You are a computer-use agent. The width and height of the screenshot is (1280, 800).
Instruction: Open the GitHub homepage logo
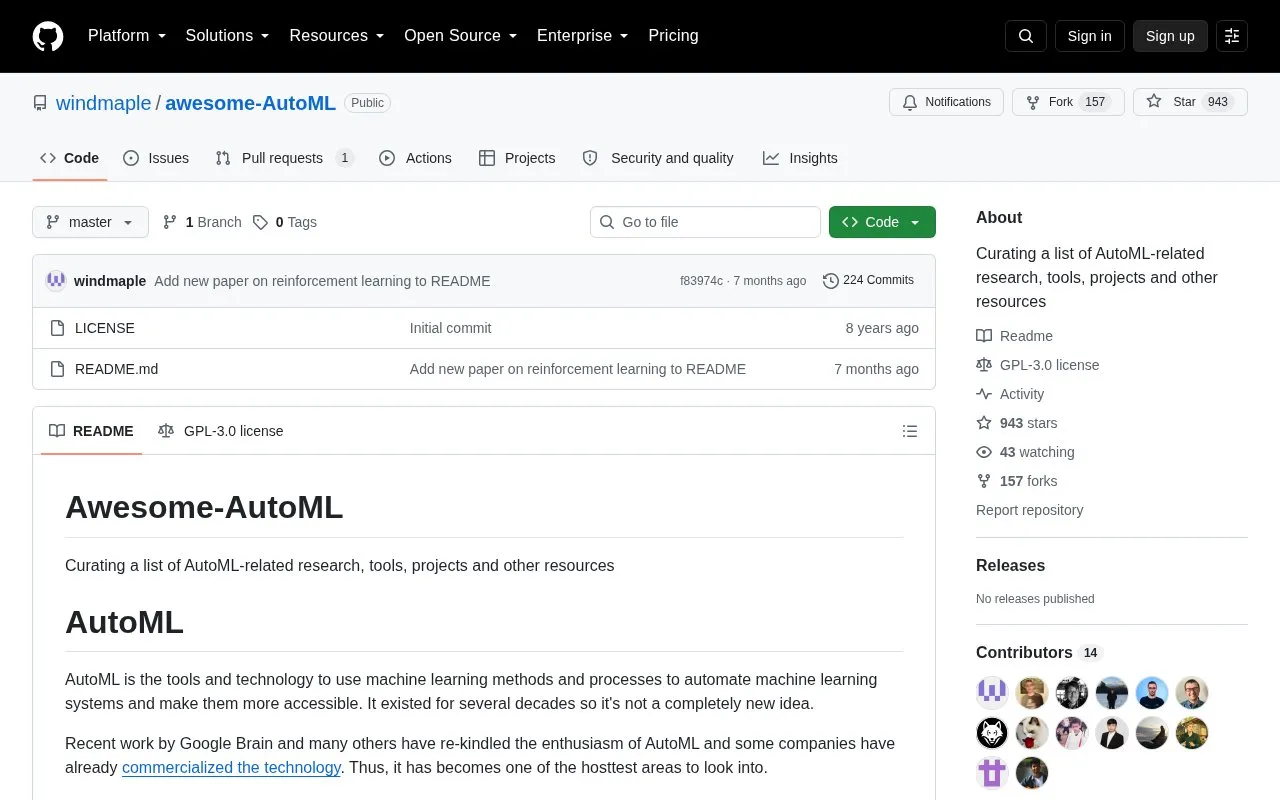coord(48,36)
